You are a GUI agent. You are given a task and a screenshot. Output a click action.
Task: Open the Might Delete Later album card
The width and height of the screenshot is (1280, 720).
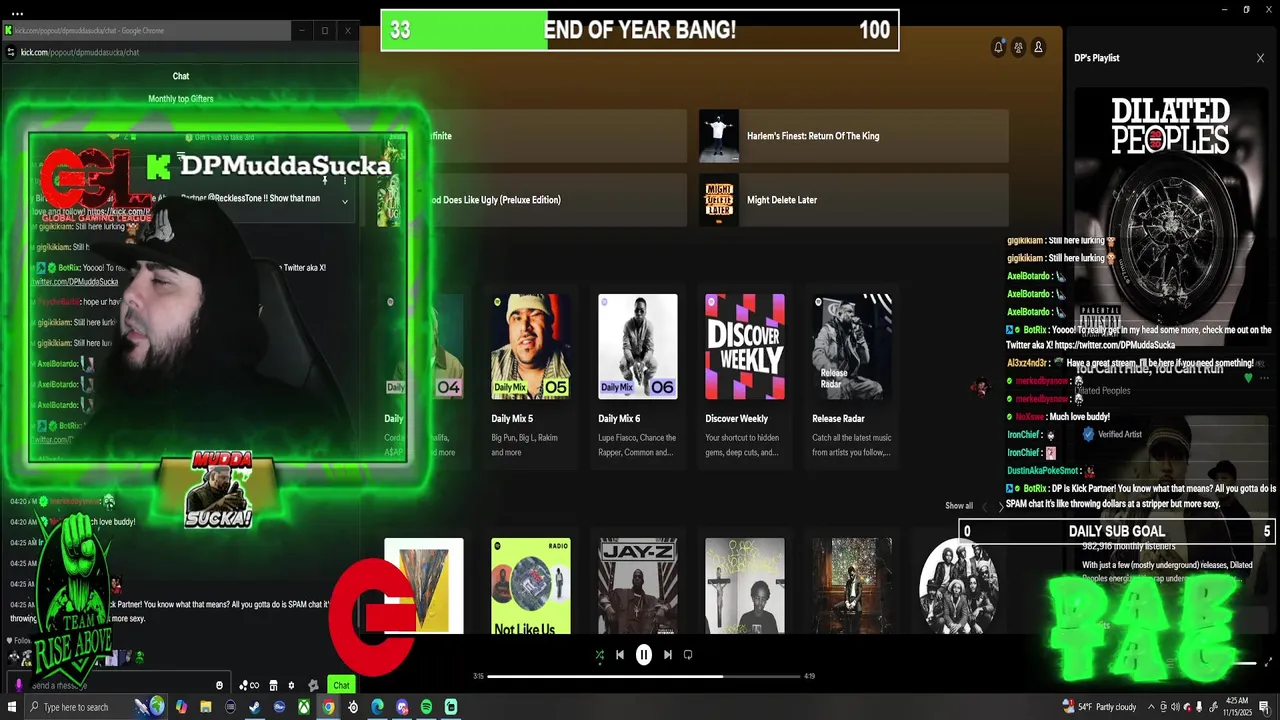[x=853, y=200]
